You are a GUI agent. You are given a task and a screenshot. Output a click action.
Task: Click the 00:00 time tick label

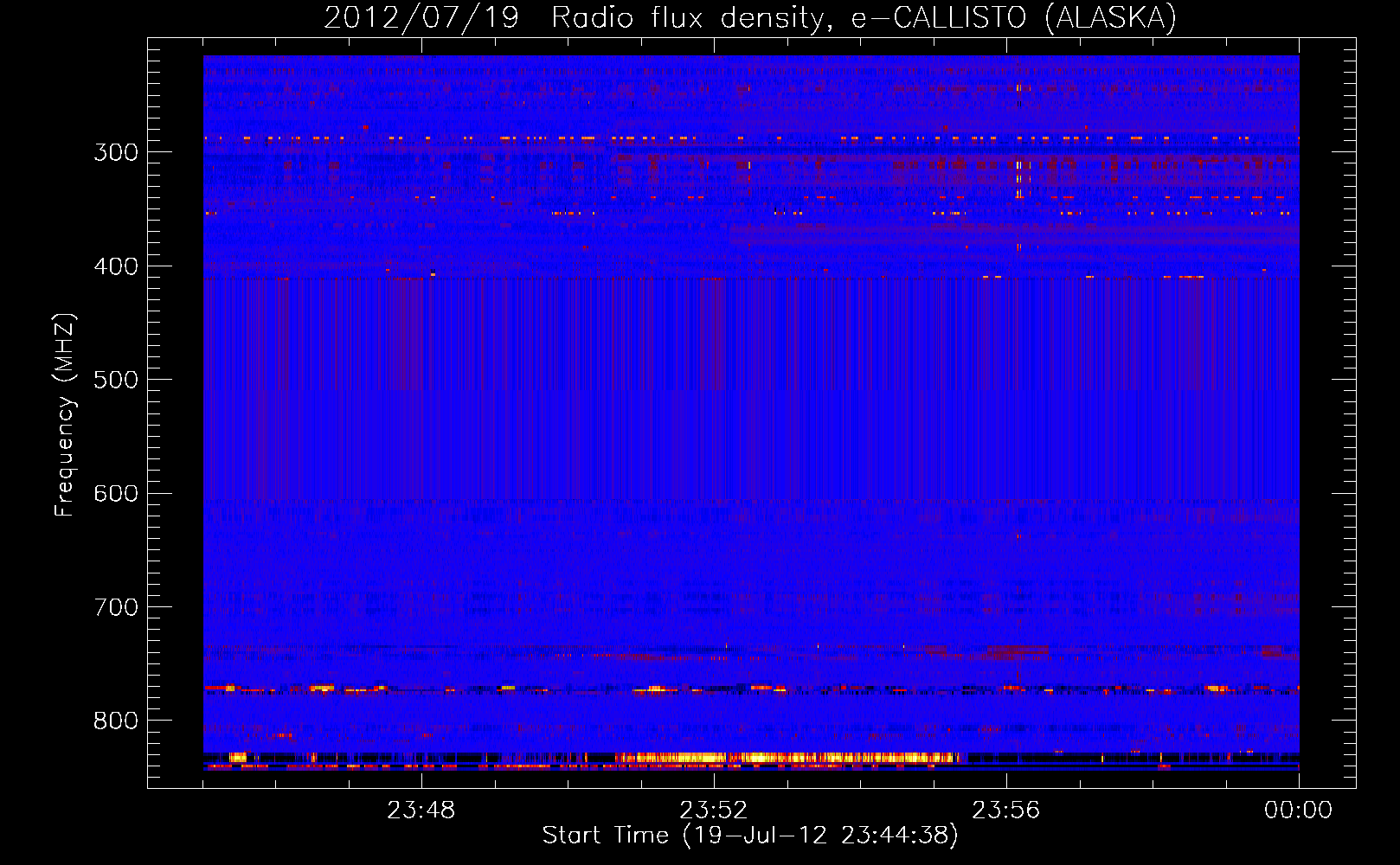(1299, 810)
